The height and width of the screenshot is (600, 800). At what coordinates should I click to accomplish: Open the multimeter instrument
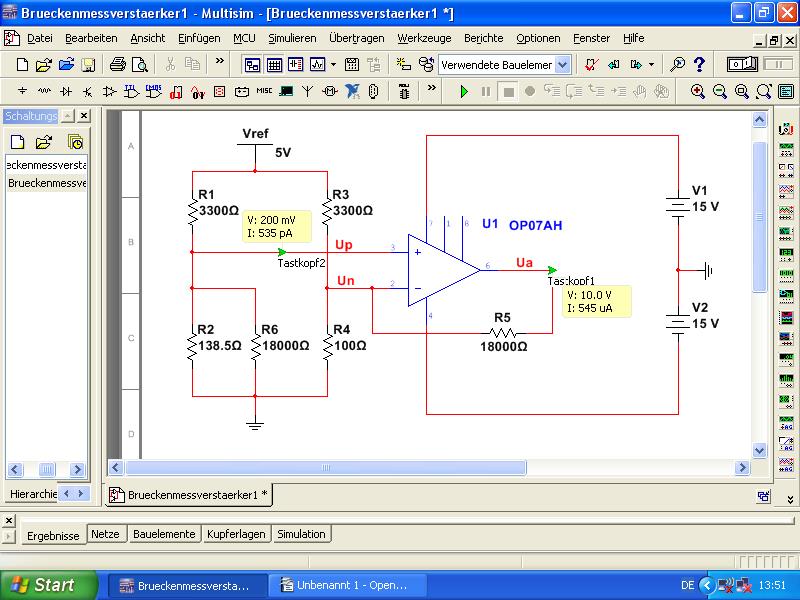coord(786,128)
